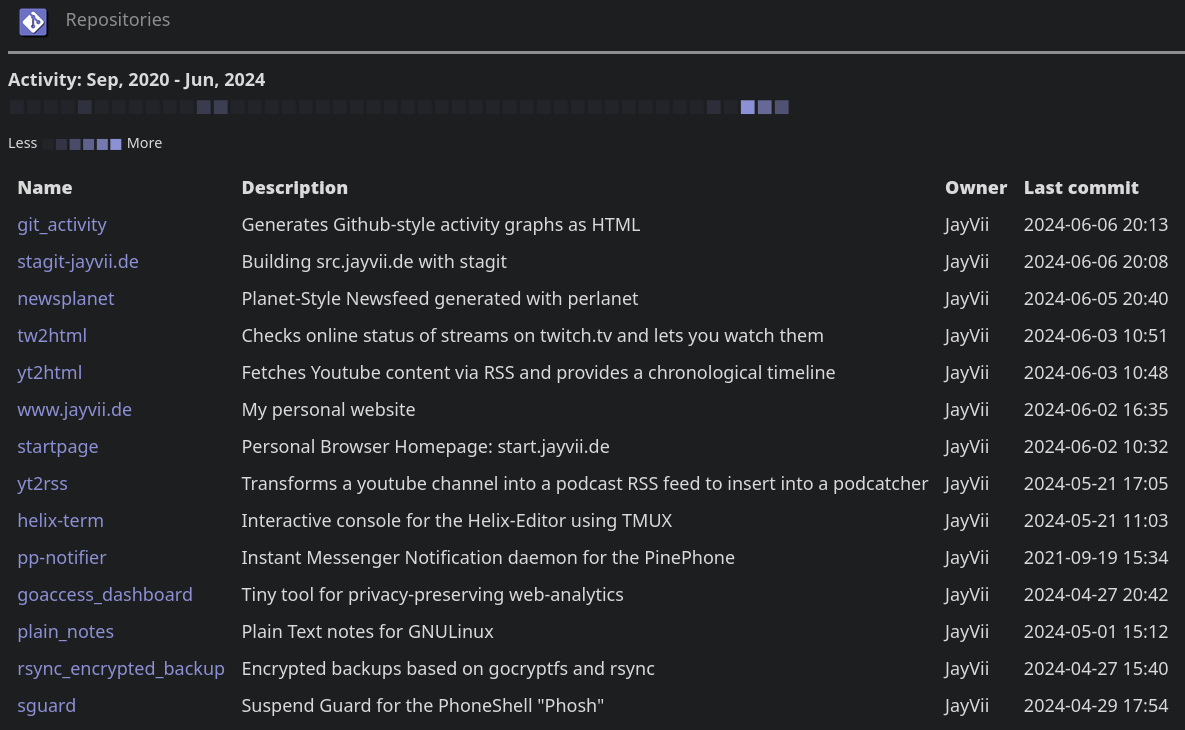This screenshot has height=730, width=1185.
Task: Click the commit date 2024-04-27 20:42
Action: tap(1096, 595)
